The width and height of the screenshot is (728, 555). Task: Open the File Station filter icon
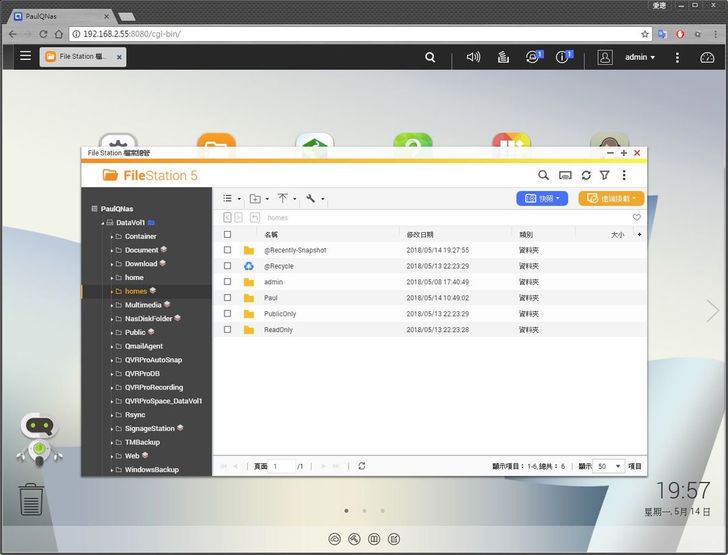[x=604, y=175]
